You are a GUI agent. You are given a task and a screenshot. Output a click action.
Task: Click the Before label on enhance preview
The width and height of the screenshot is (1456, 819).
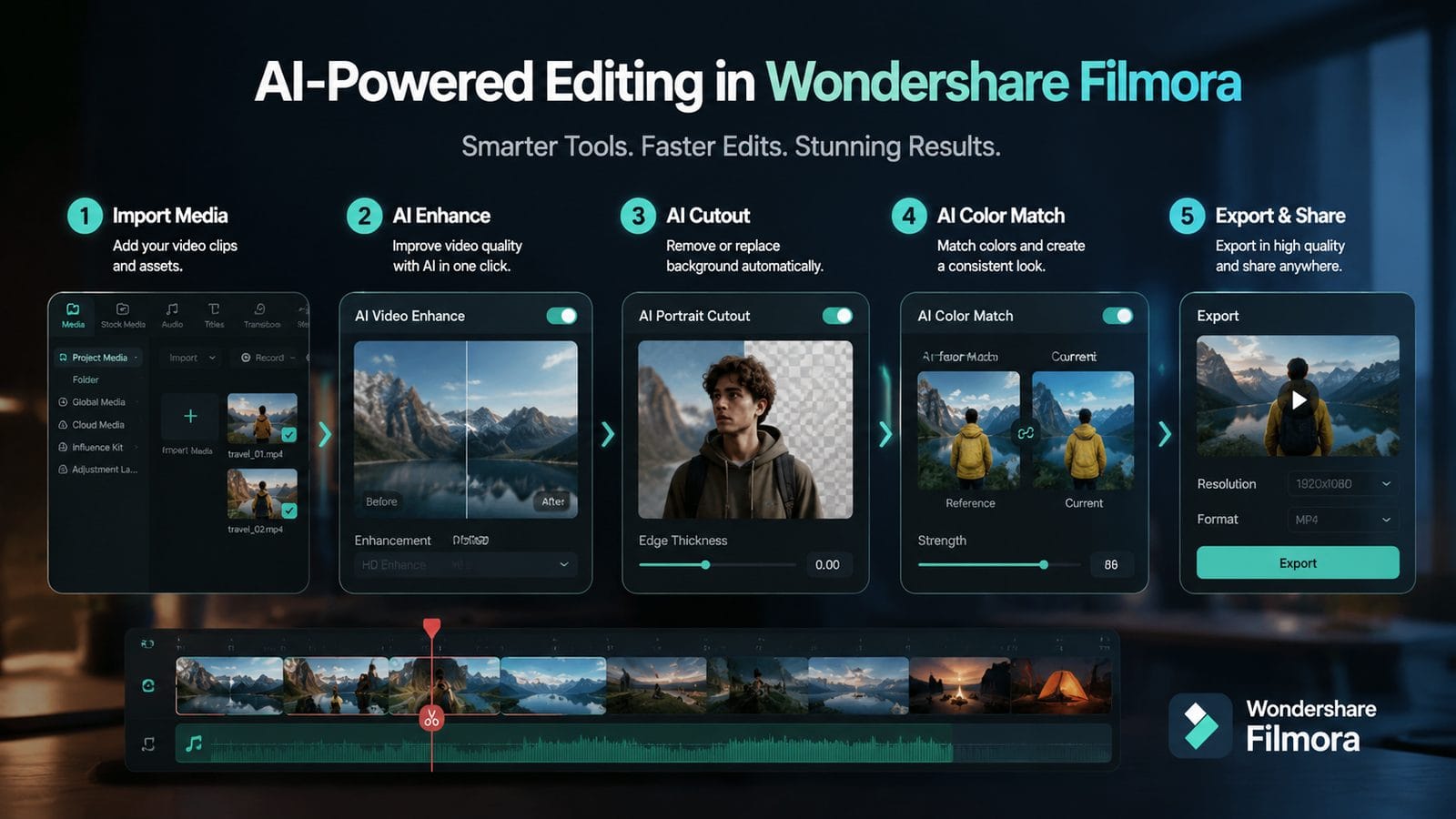click(x=381, y=501)
